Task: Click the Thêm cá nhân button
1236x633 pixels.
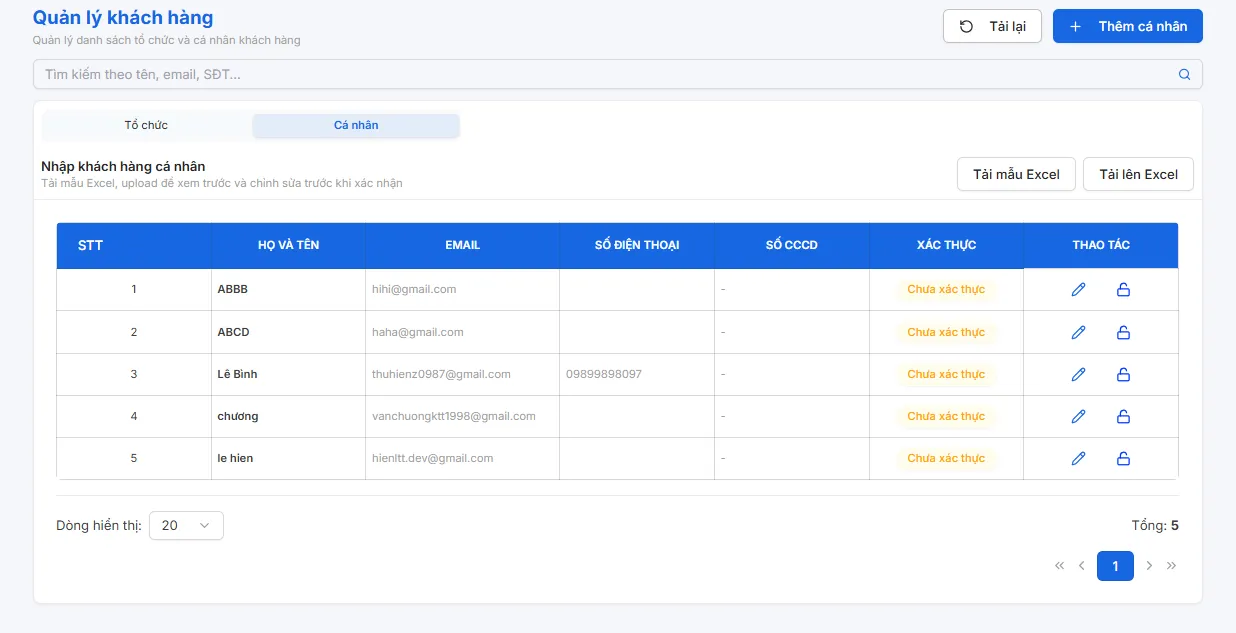Action: coord(1127,26)
